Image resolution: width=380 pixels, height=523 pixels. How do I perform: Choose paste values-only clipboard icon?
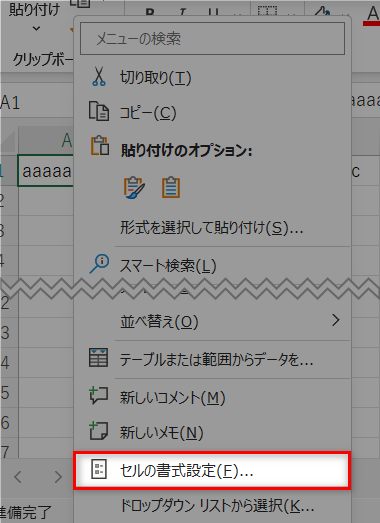[x=171, y=187]
